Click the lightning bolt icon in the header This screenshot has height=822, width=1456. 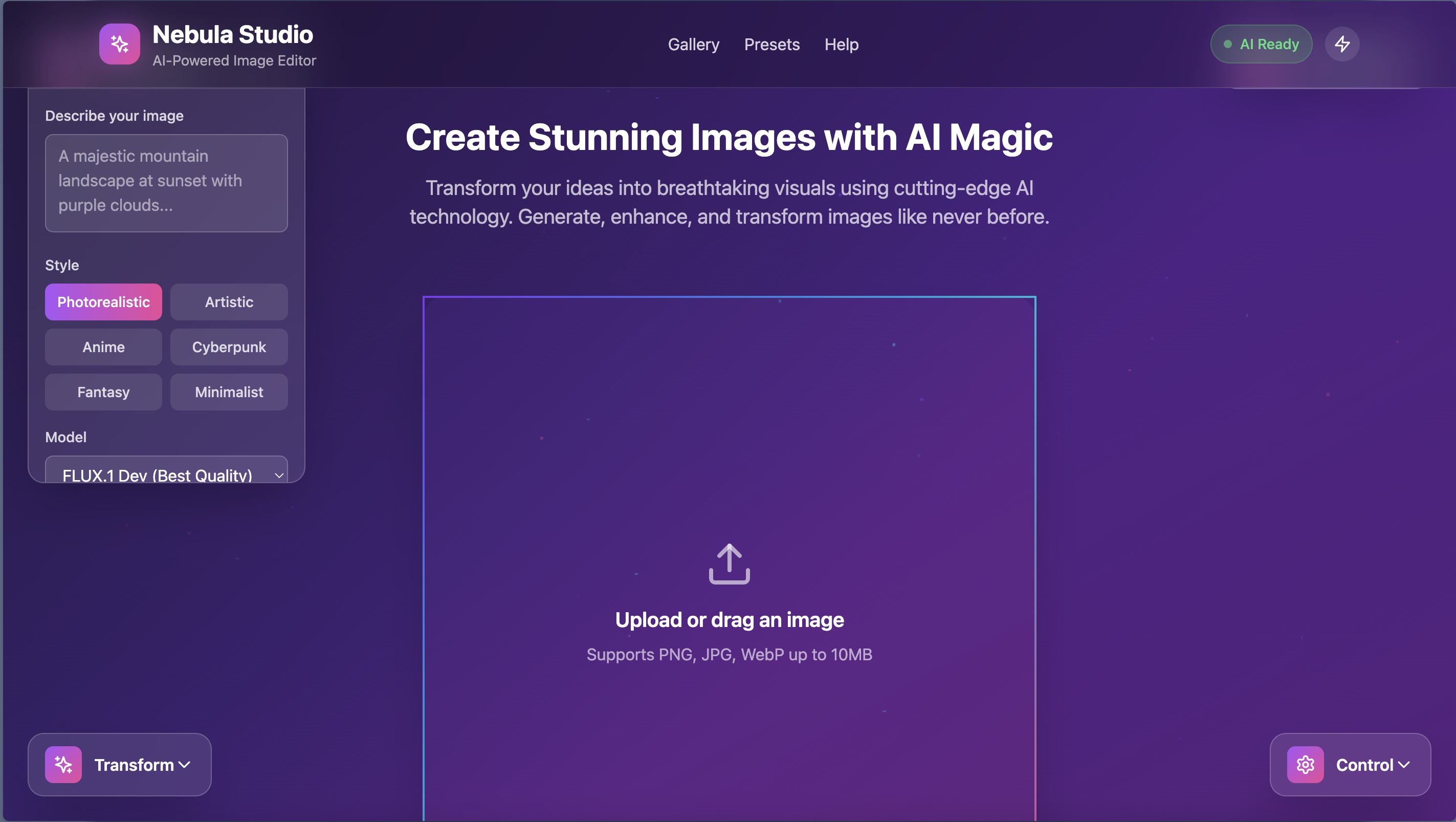1342,44
